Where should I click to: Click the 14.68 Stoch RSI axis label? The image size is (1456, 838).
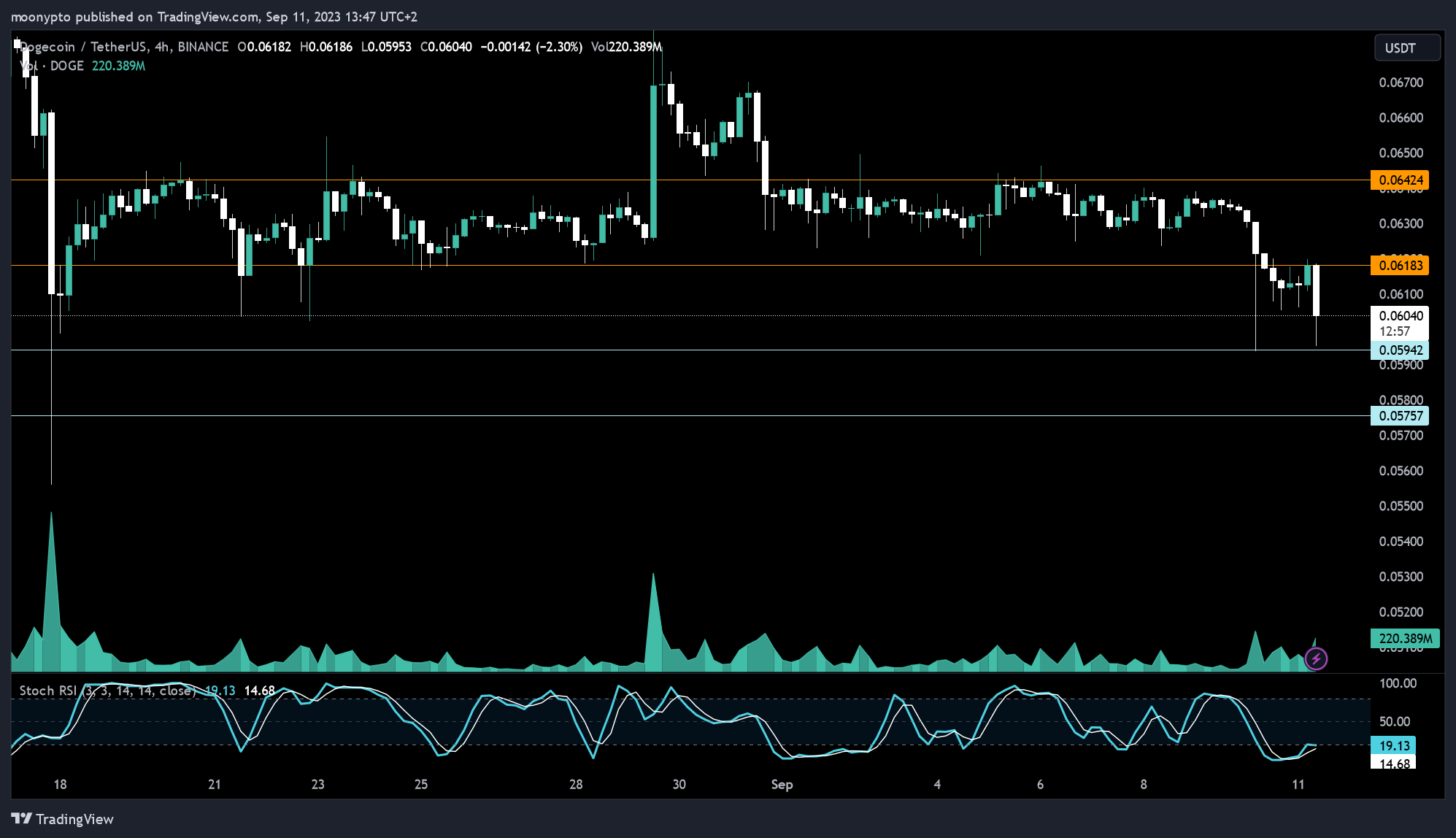[x=1394, y=764]
